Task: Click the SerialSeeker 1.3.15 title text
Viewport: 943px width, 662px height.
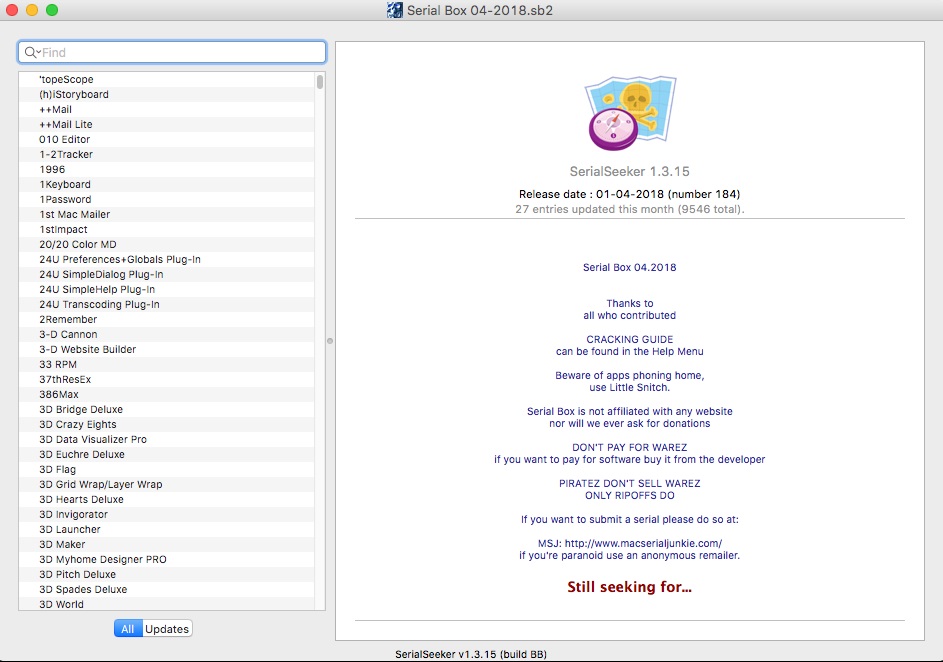Action: [630, 171]
